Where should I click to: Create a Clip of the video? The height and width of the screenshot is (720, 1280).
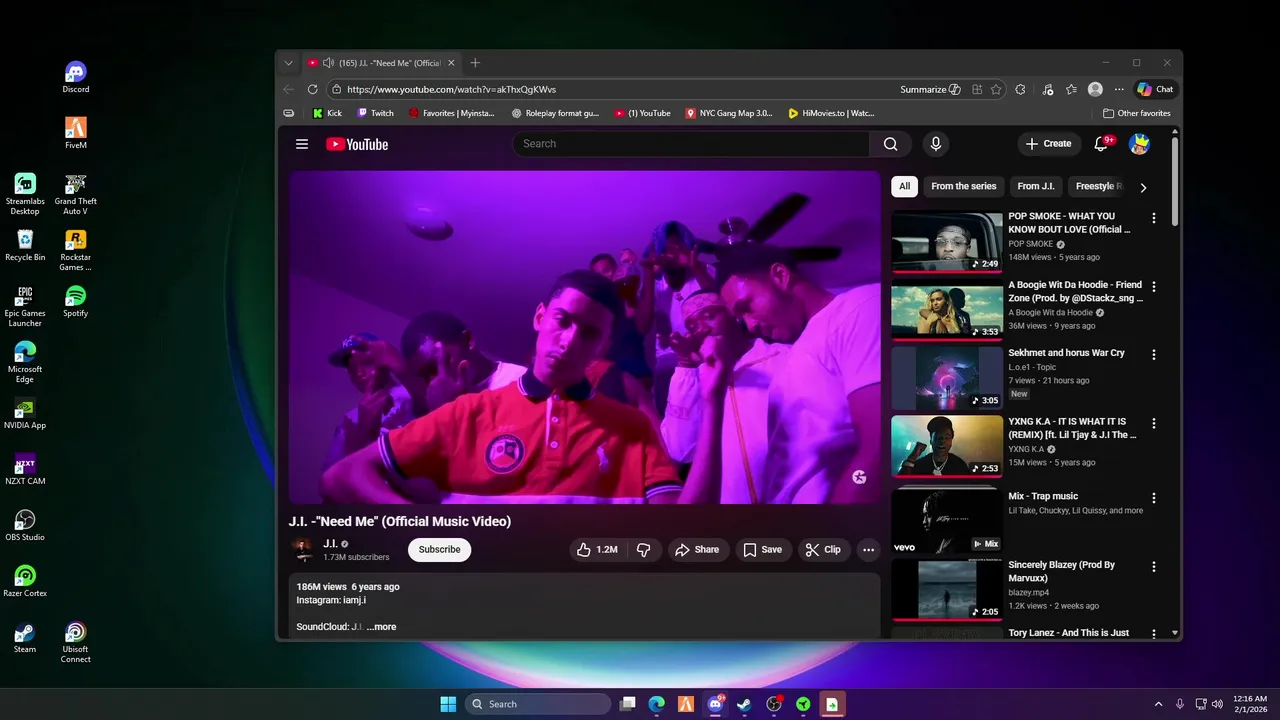[823, 549]
